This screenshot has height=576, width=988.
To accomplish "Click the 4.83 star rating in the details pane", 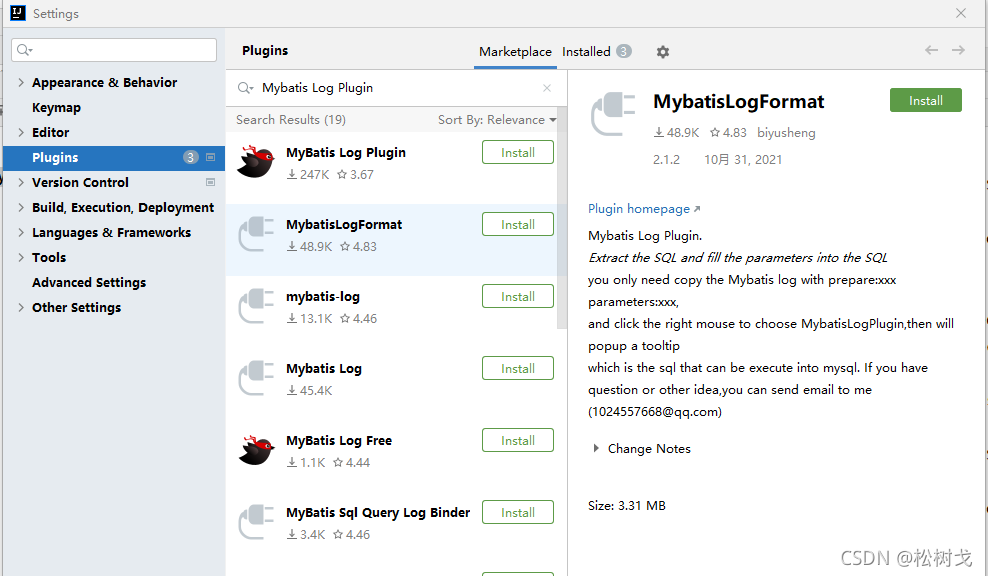I will click(728, 133).
